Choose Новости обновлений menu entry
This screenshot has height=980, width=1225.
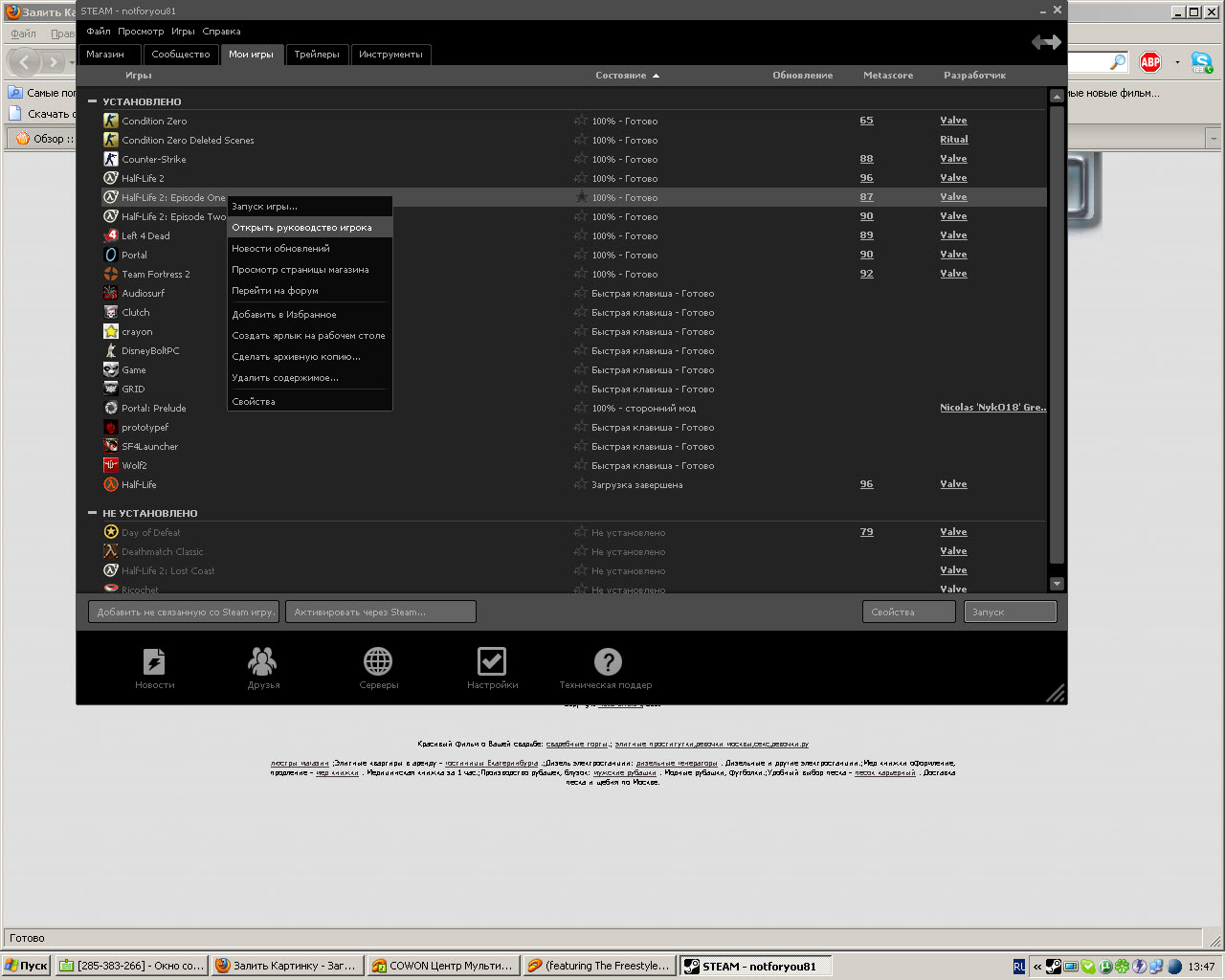310,248
